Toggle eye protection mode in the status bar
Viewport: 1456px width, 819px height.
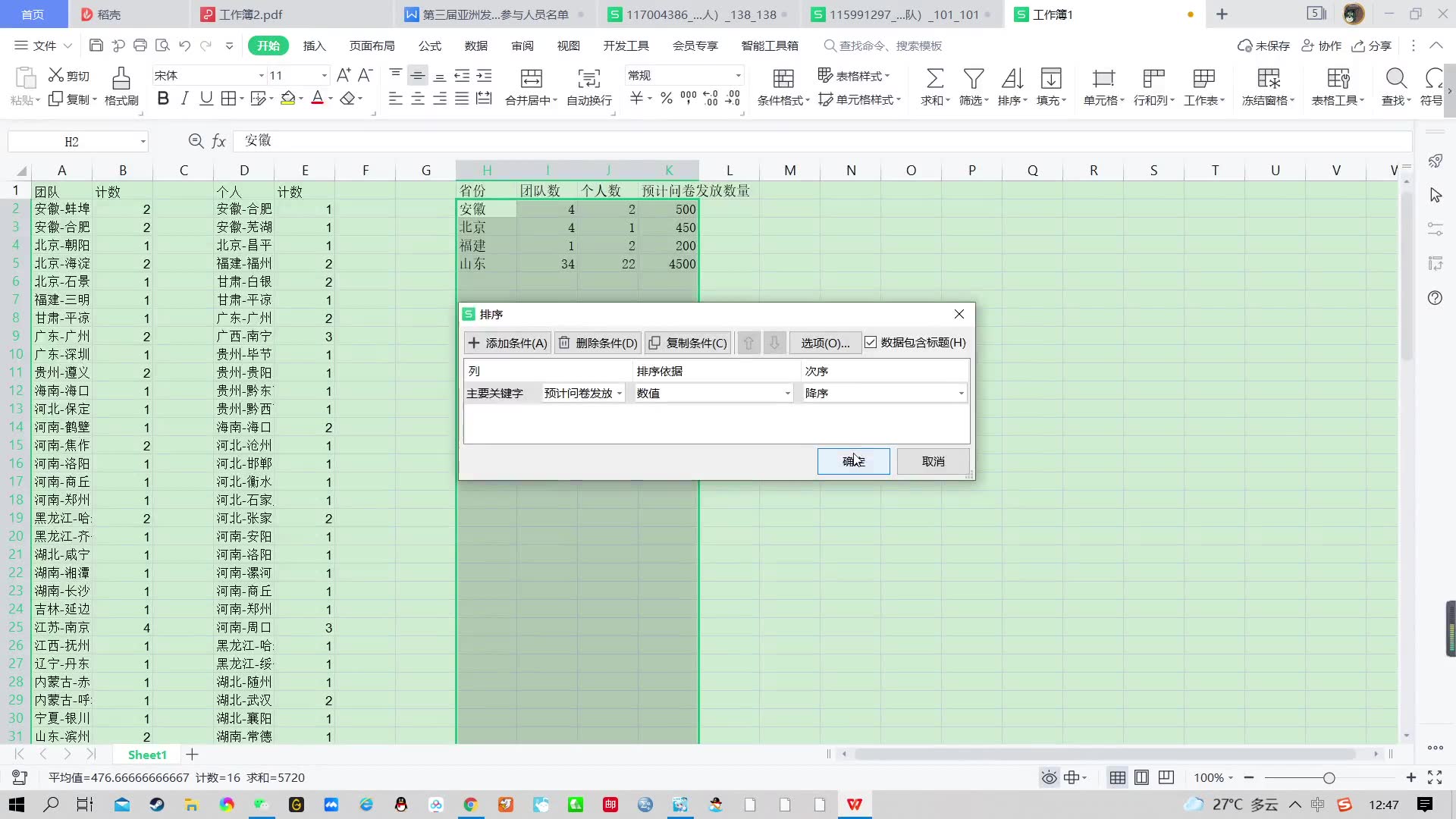click(1049, 777)
